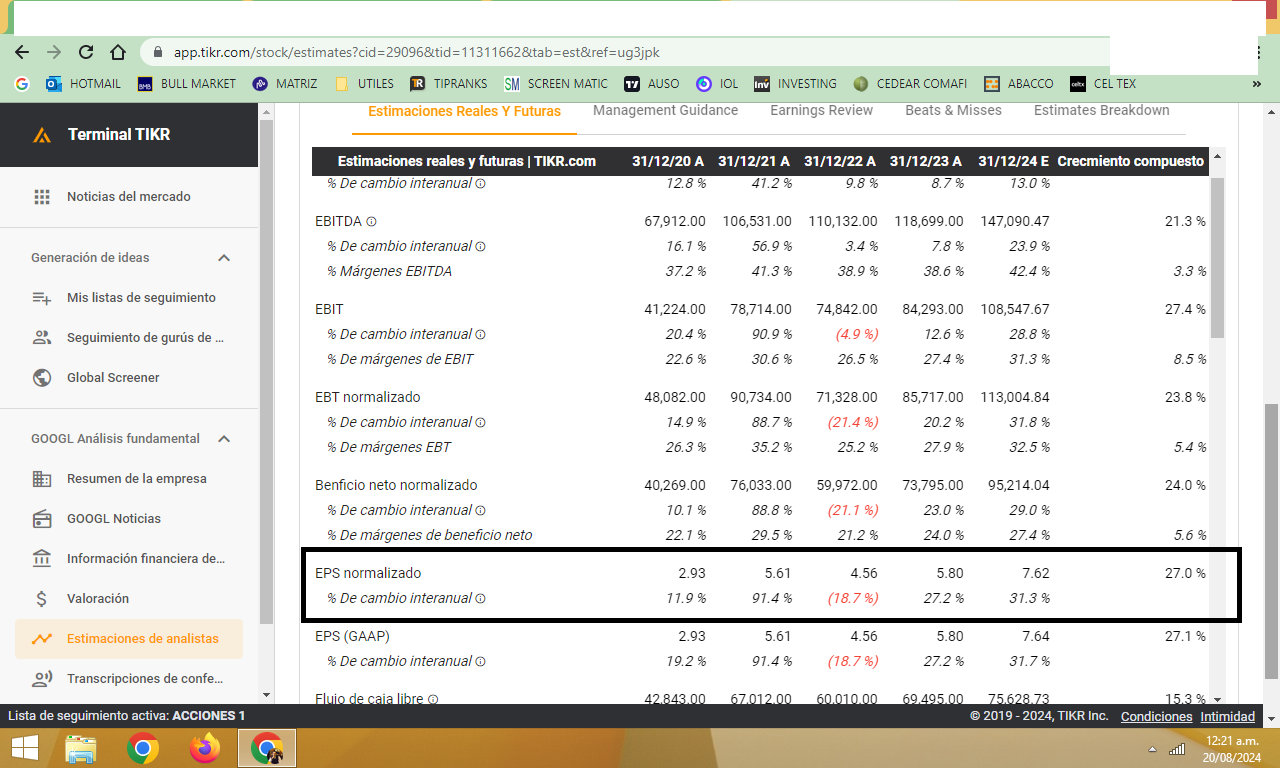Open the ABACCO bookmark
Screen dimensions: 1280x768
pos(1018,84)
